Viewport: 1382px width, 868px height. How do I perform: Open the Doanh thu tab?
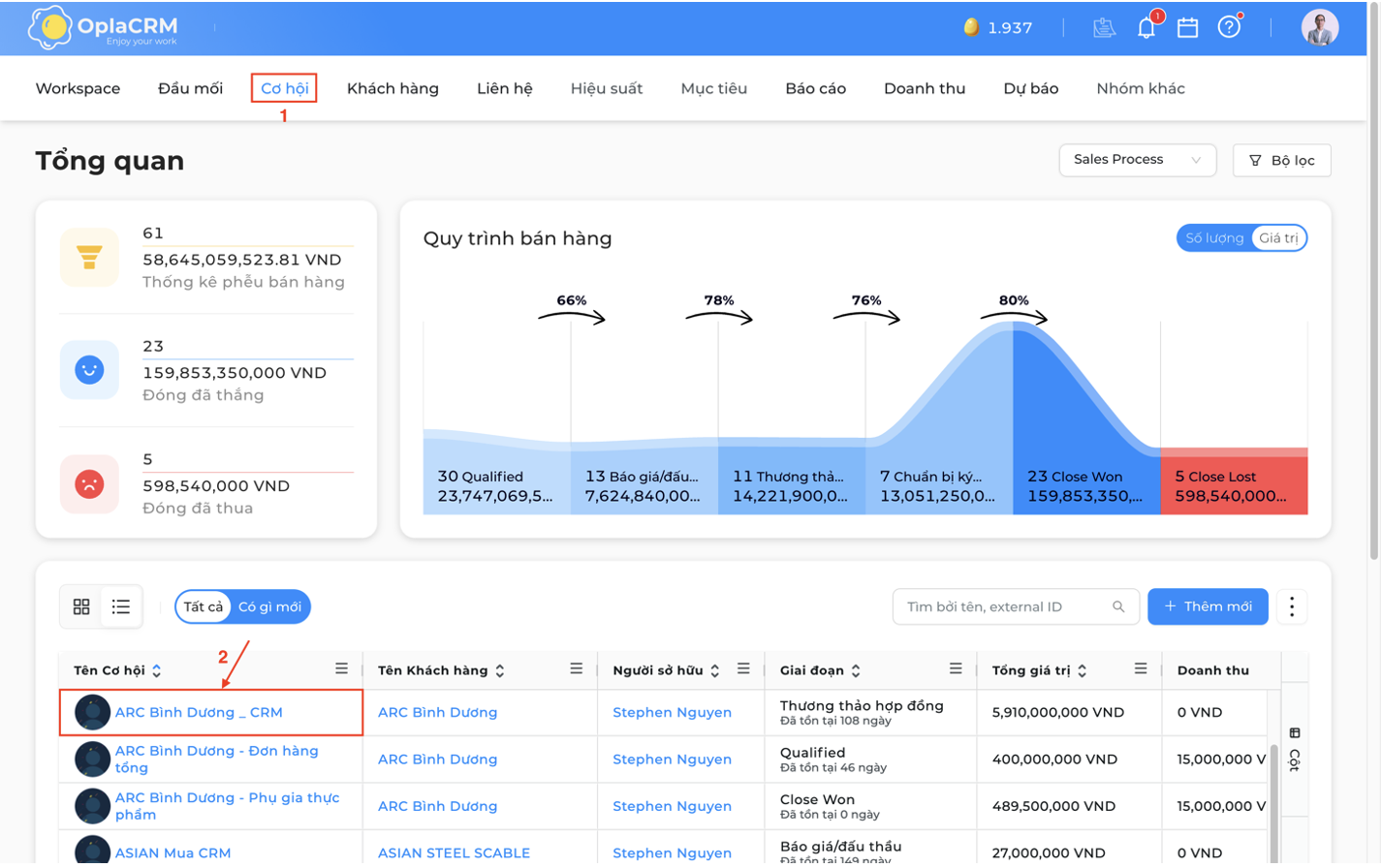click(925, 88)
